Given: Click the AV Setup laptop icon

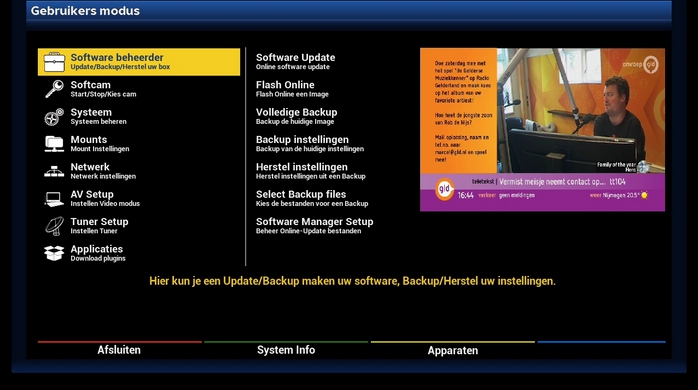Looking at the screenshot, I should 54,199.
